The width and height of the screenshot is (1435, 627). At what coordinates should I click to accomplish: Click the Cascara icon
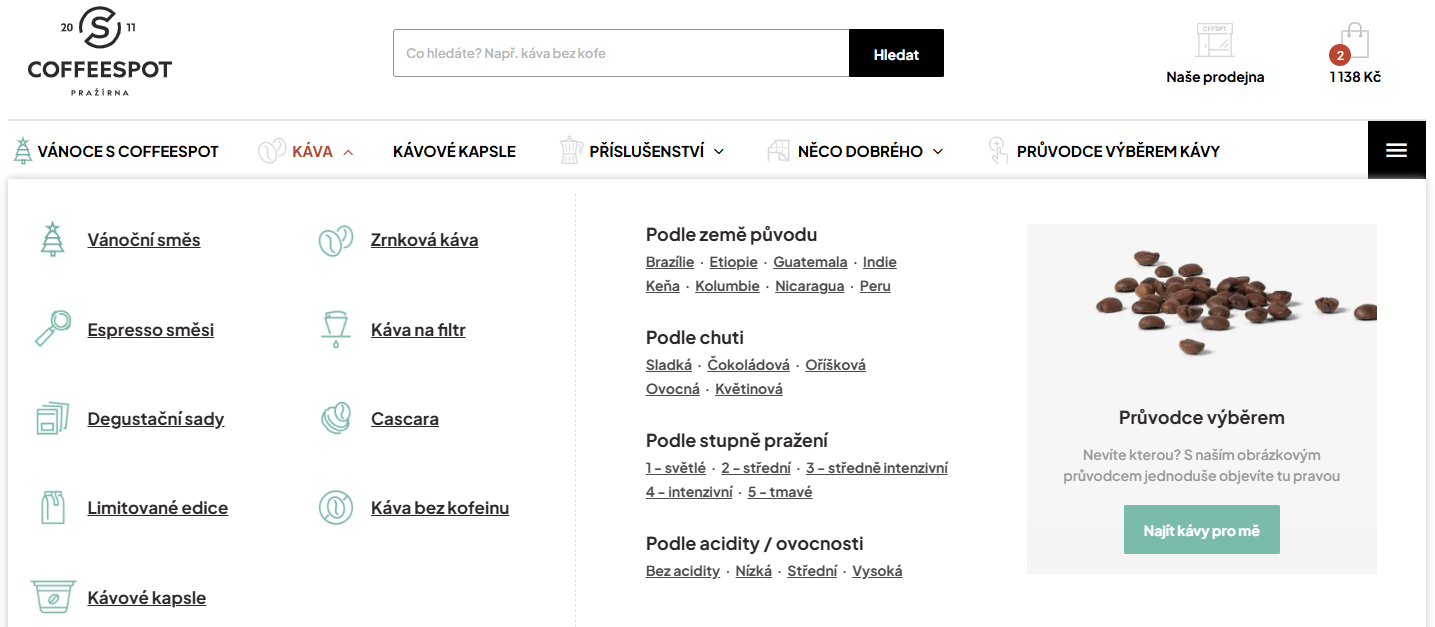[336, 418]
